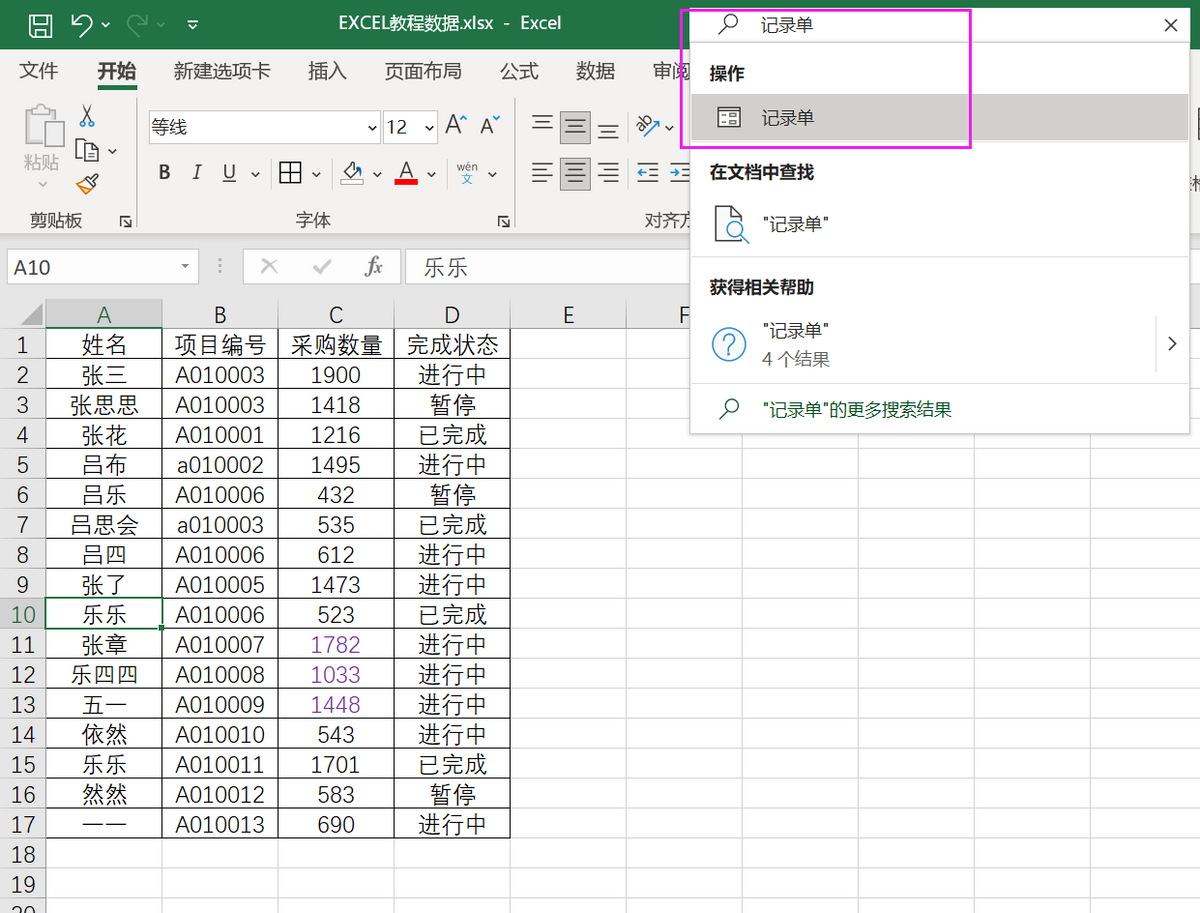Select the row 17 header

pyautogui.click(x=23, y=824)
